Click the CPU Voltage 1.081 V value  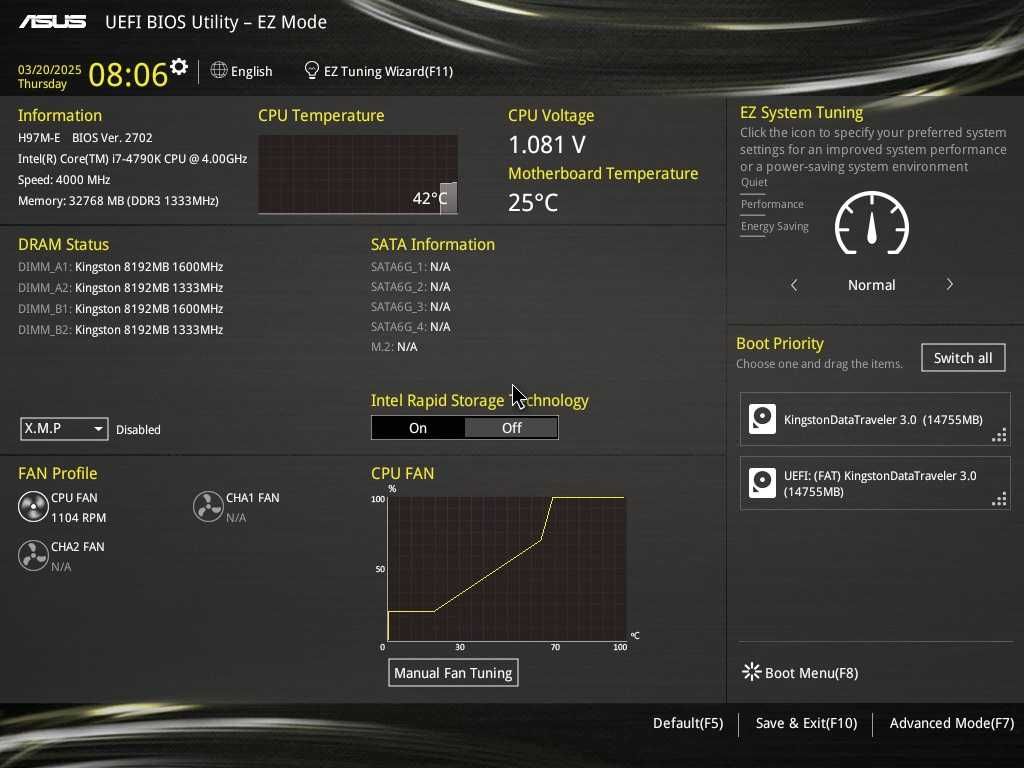point(547,145)
